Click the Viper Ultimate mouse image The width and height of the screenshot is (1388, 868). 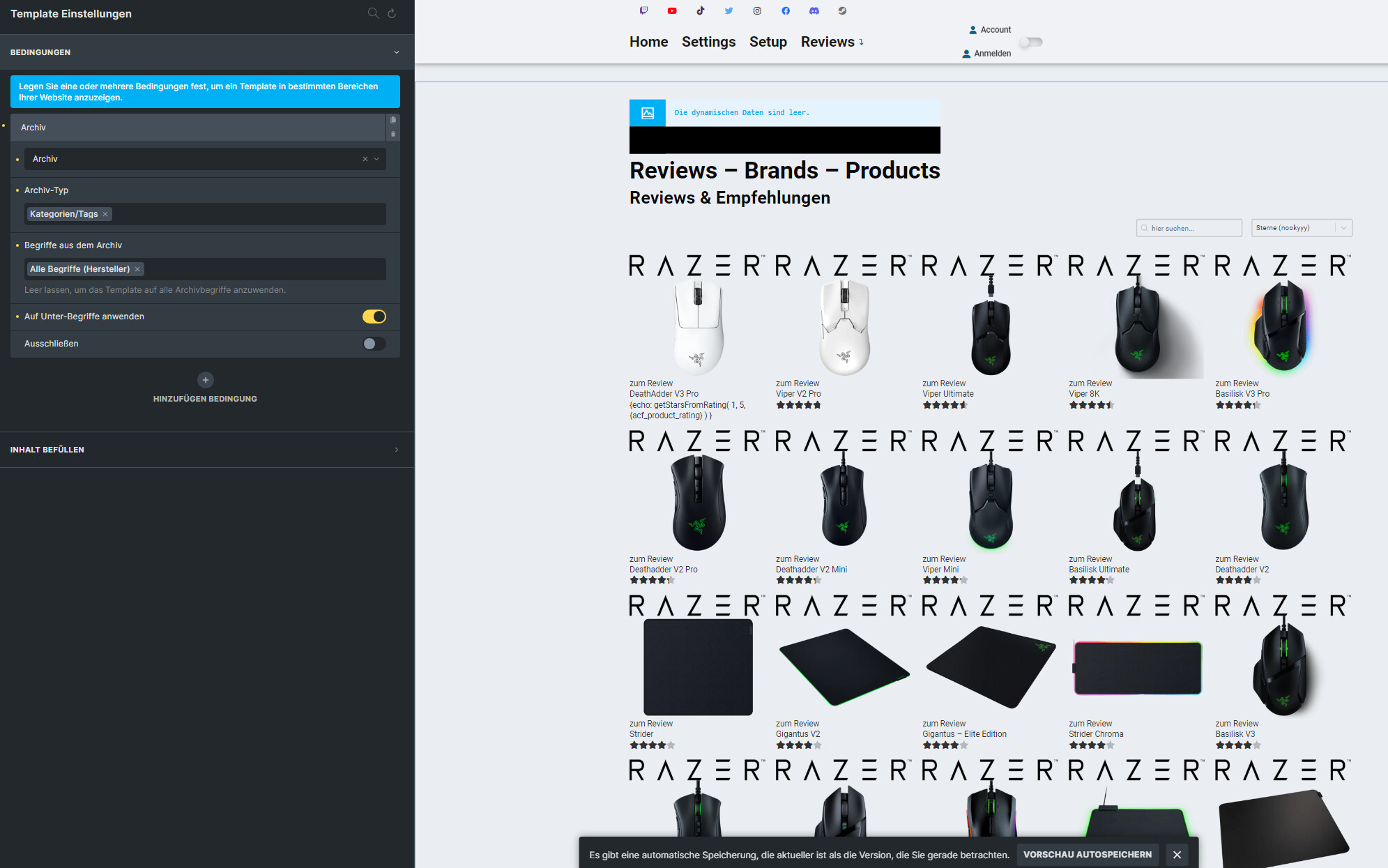click(991, 328)
